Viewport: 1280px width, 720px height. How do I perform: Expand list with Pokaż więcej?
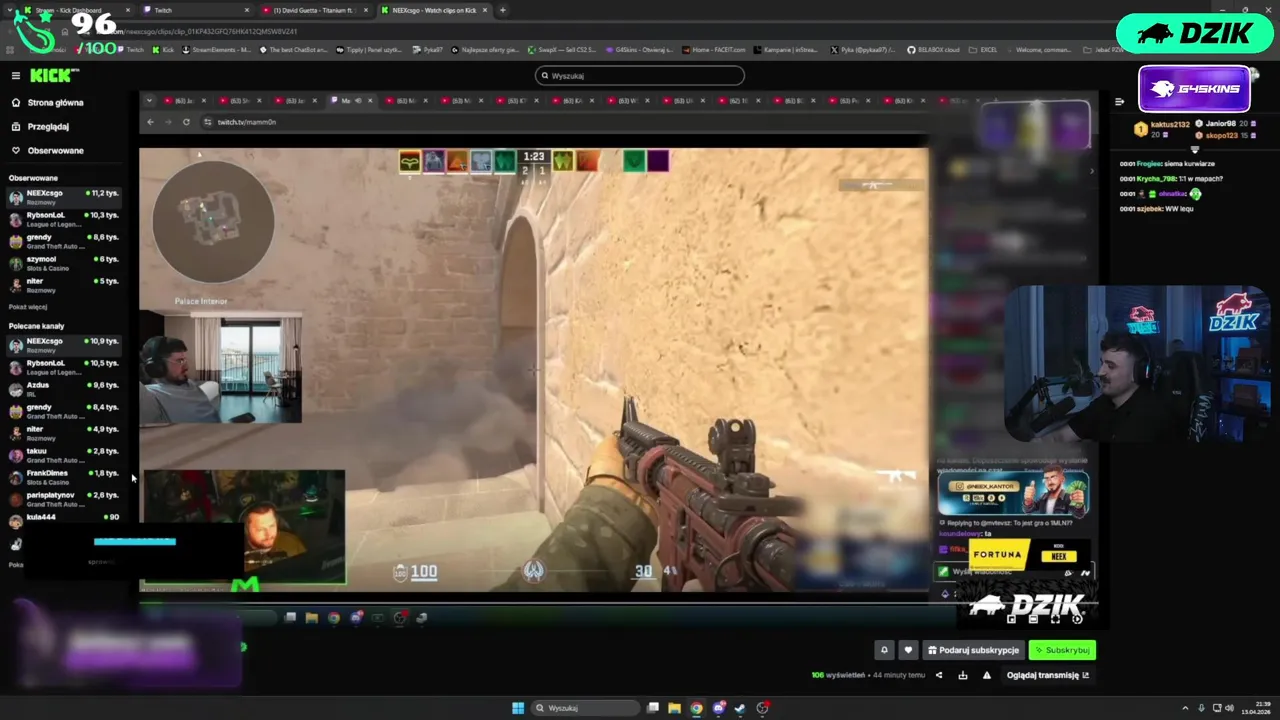tap(28, 307)
